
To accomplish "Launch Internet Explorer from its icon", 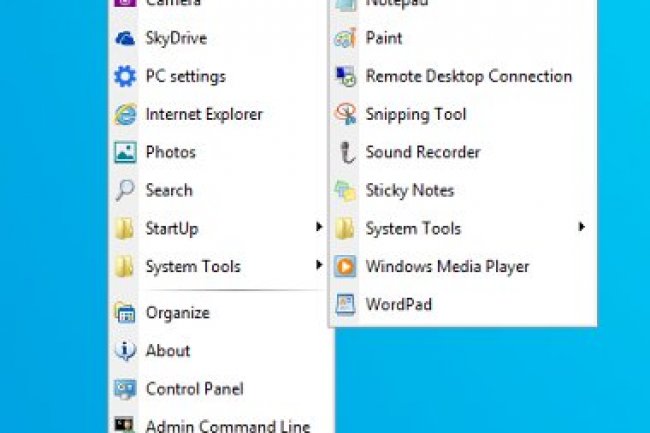I will pyautogui.click(x=125, y=114).
